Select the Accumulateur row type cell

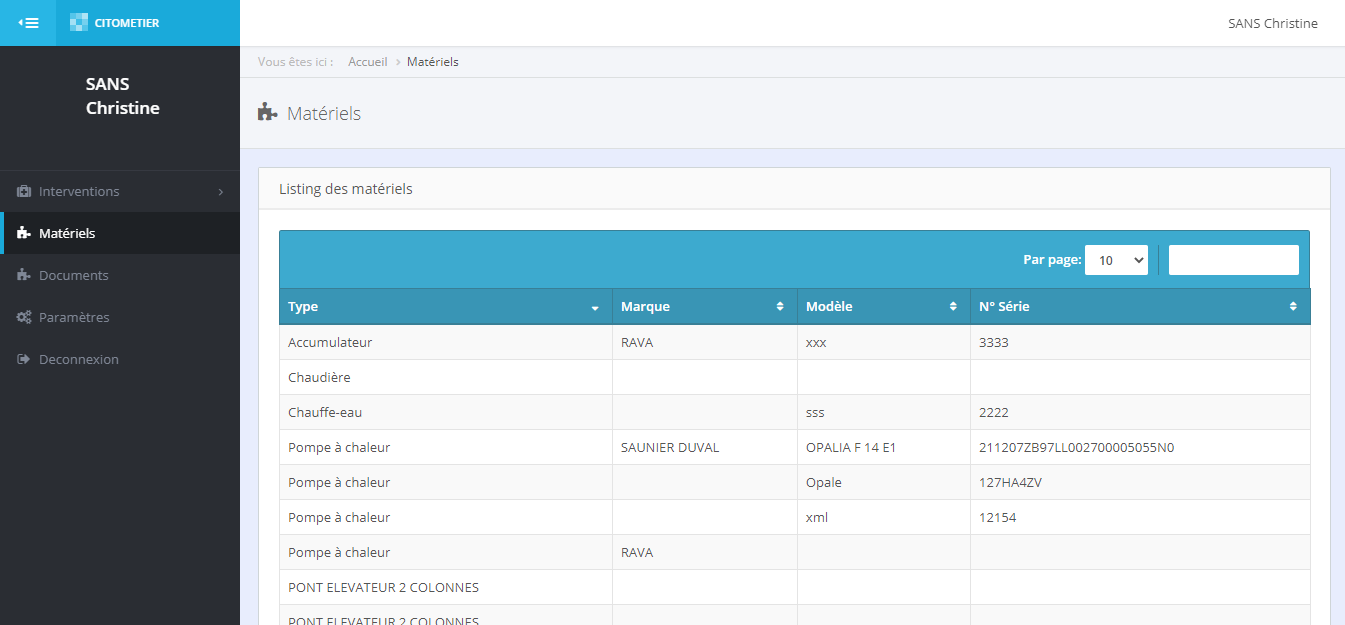[445, 342]
